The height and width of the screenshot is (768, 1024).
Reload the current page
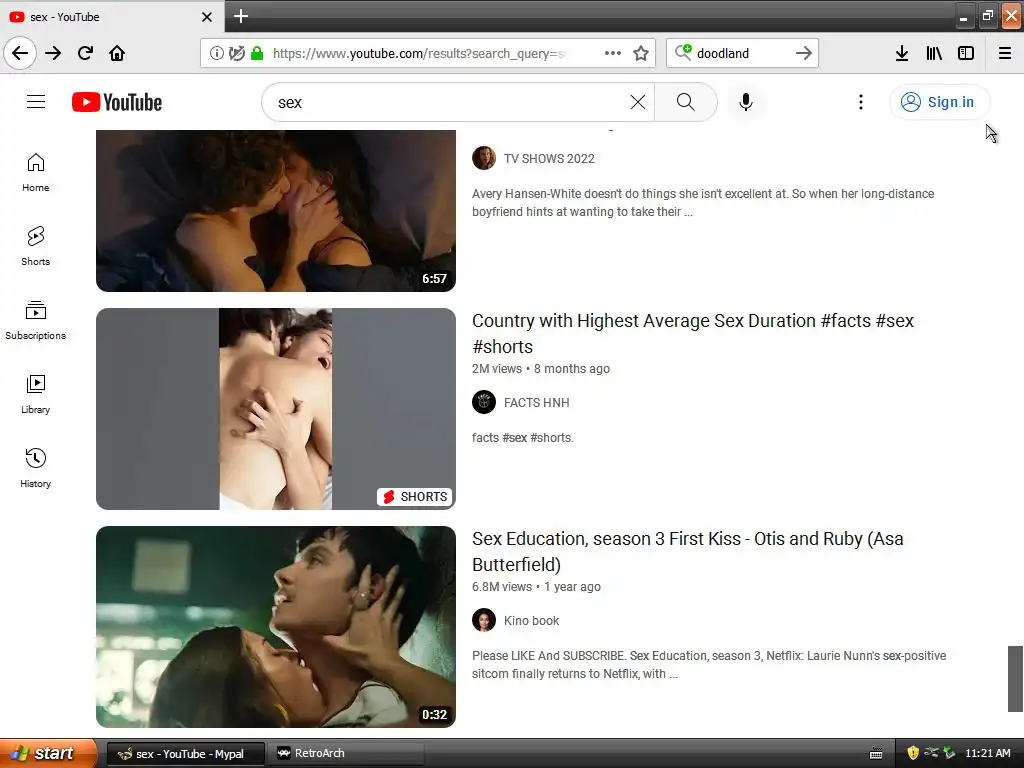pyautogui.click(x=85, y=53)
